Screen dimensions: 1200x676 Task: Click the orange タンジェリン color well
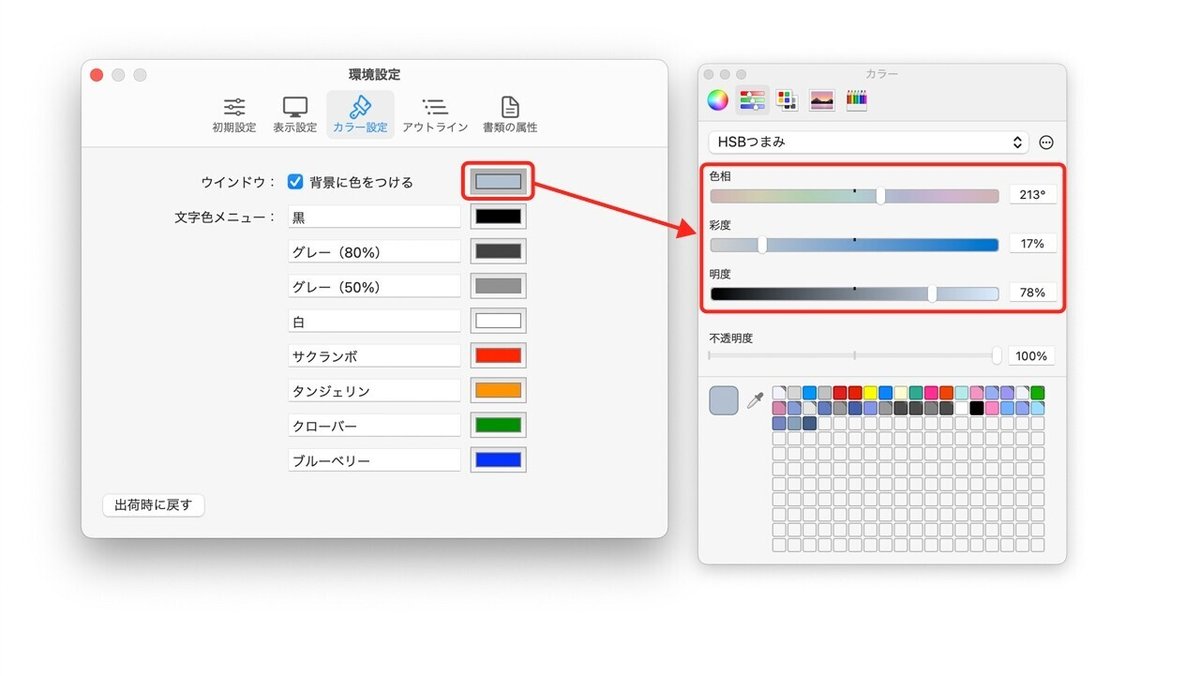498,390
